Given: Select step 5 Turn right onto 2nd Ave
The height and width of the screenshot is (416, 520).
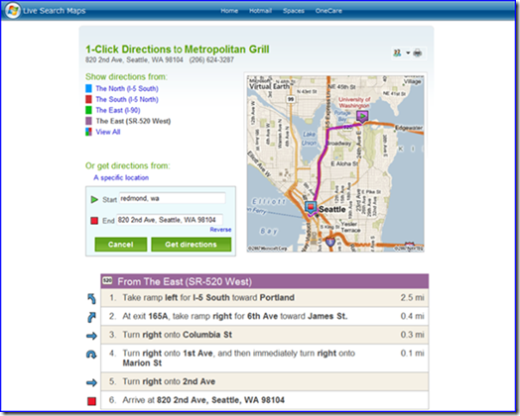Looking at the screenshot, I should 265,382.
